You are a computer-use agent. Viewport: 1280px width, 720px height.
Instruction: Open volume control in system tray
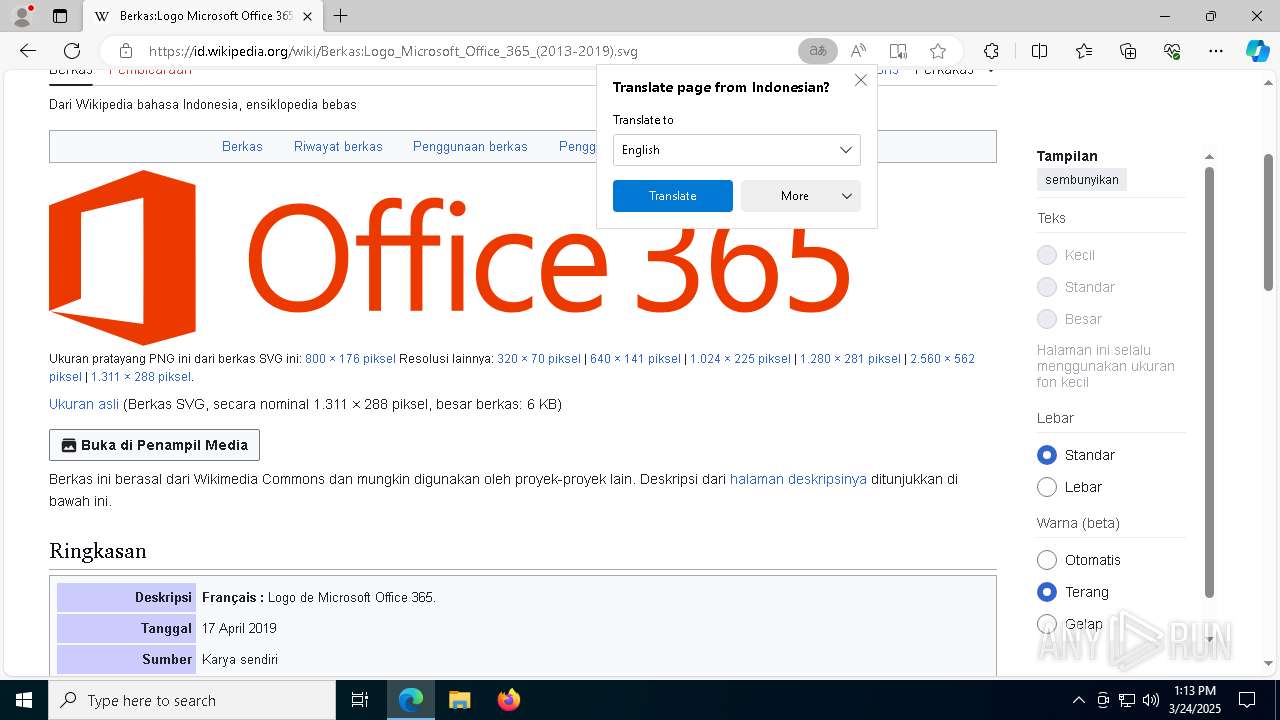(1151, 700)
